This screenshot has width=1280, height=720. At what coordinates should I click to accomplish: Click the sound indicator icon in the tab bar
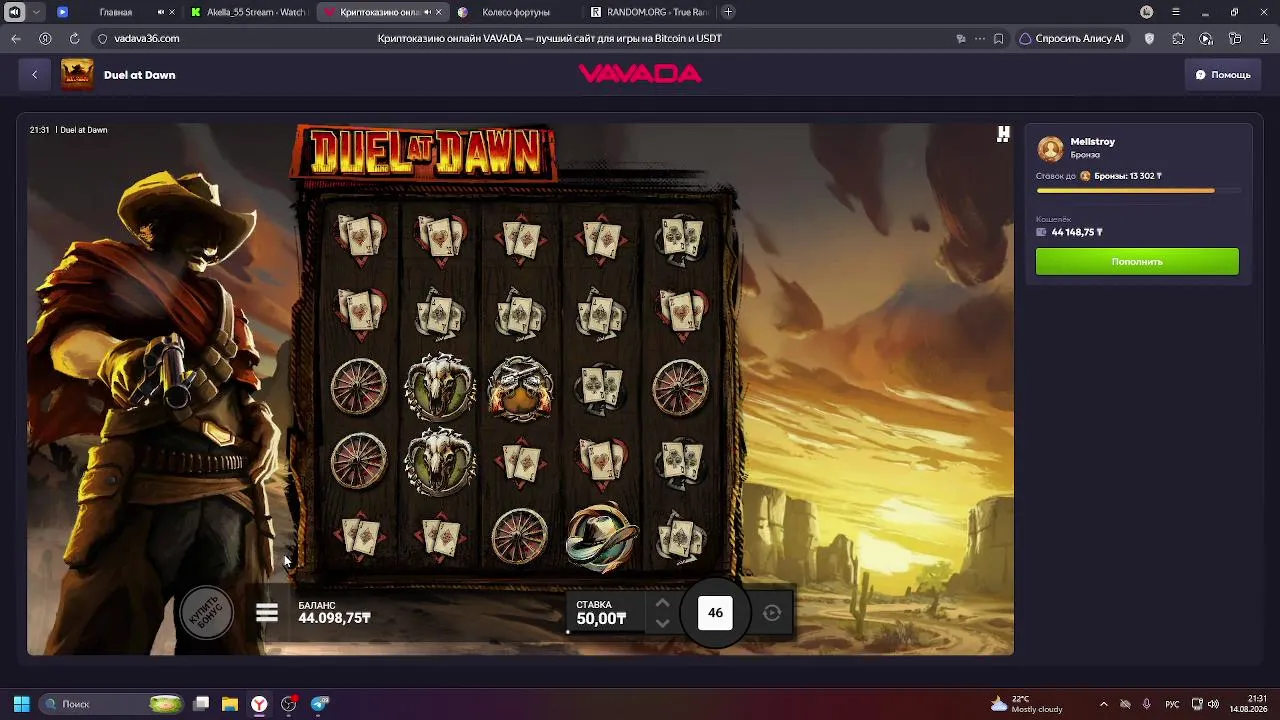click(14, 12)
